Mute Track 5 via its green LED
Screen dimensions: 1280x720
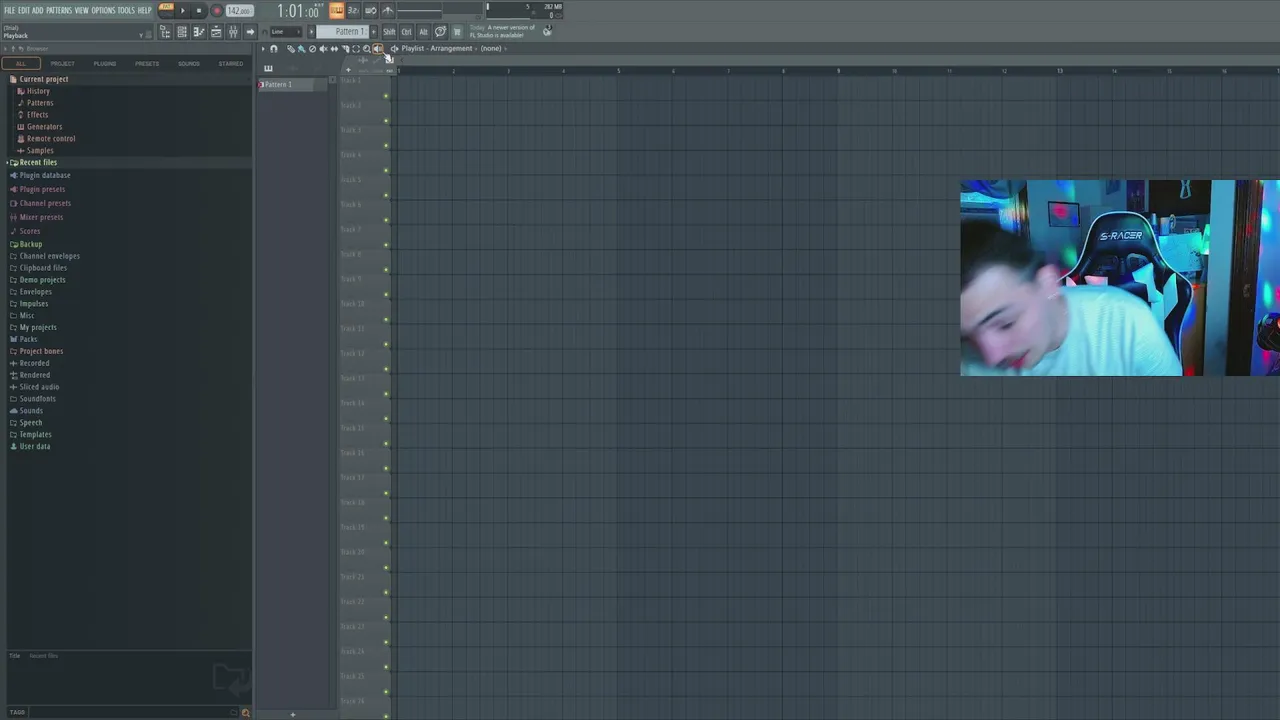(x=386, y=196)
